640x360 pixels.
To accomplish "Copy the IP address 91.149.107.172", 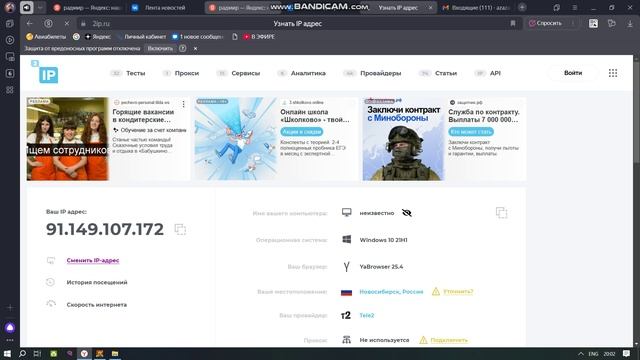I will pyautogui.click(x=180, y=229).
